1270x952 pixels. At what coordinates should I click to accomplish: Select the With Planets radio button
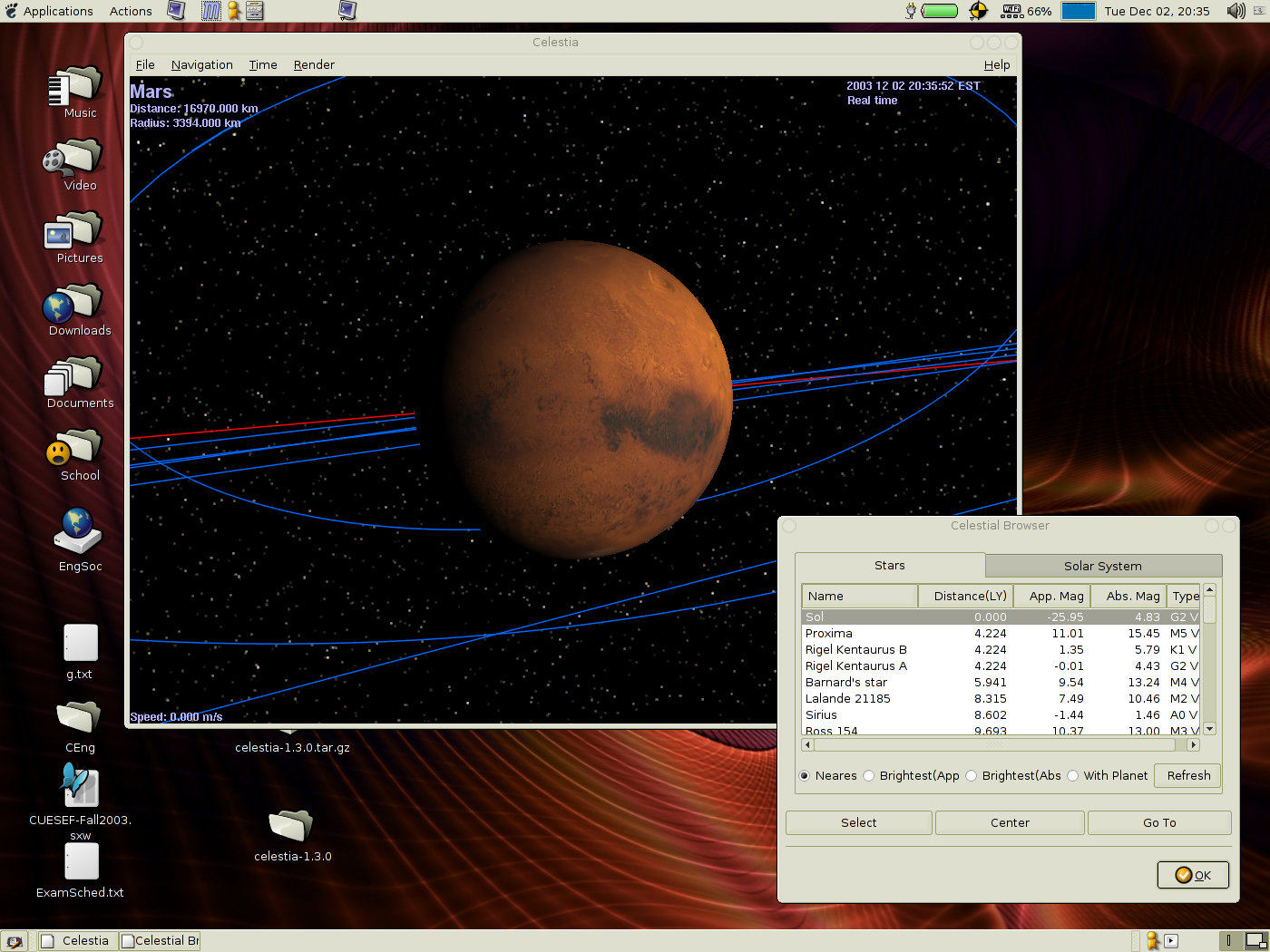pos(1073,776)
